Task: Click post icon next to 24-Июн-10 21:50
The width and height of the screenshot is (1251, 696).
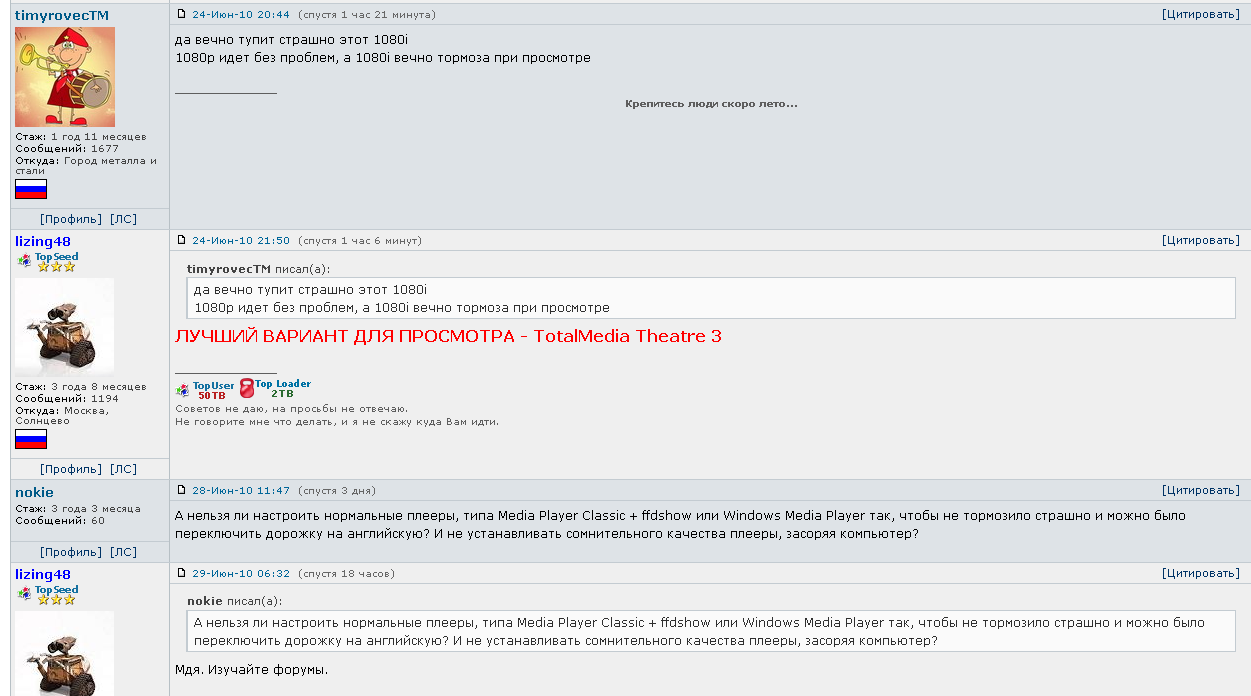Action: click(181, 240)
